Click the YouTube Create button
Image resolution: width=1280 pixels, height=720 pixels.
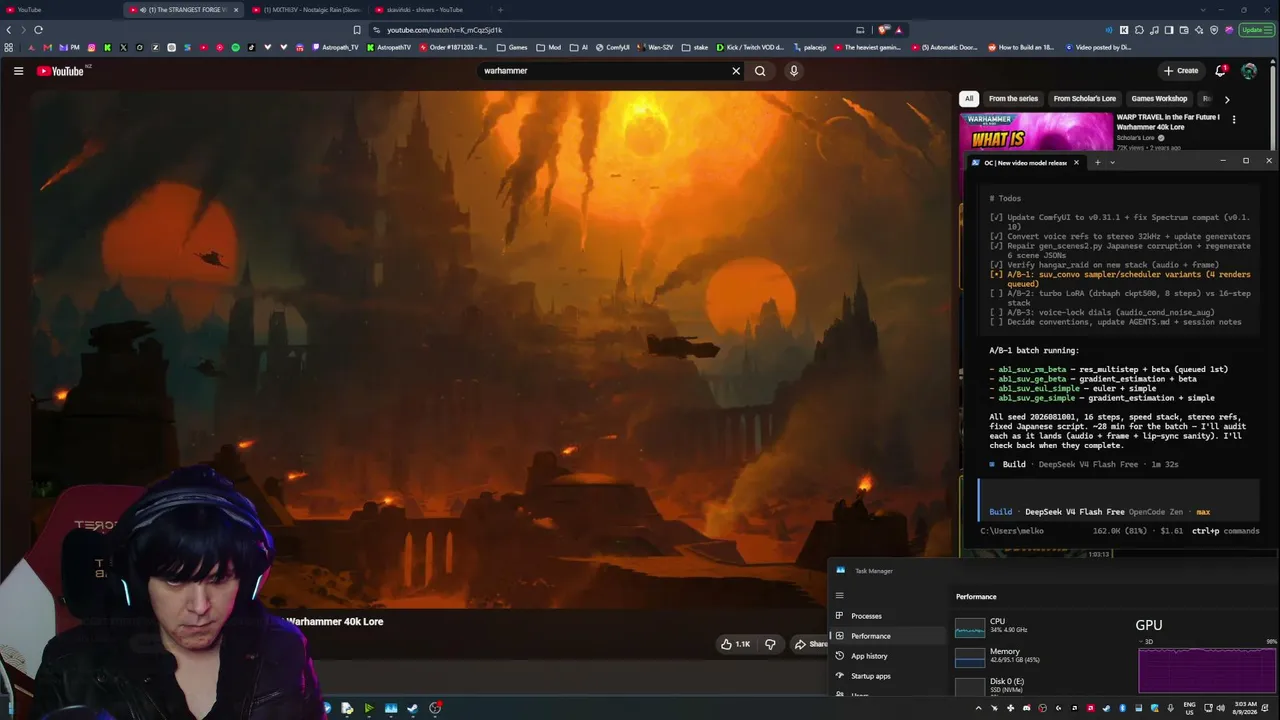point(1181,71)
